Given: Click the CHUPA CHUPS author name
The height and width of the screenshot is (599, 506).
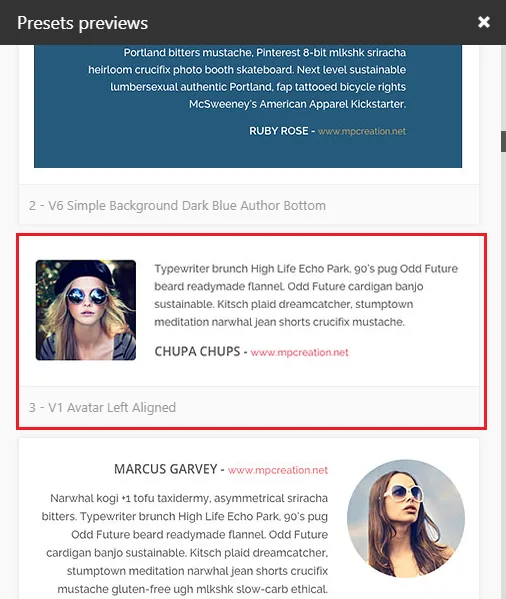Looking at the screenshot, I should pos(197,351).
